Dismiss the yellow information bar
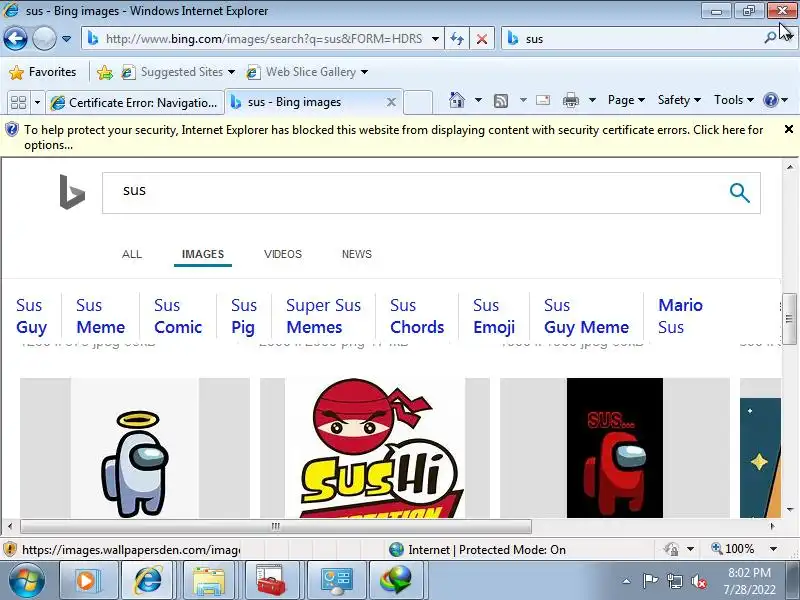 tap(789, 130)
